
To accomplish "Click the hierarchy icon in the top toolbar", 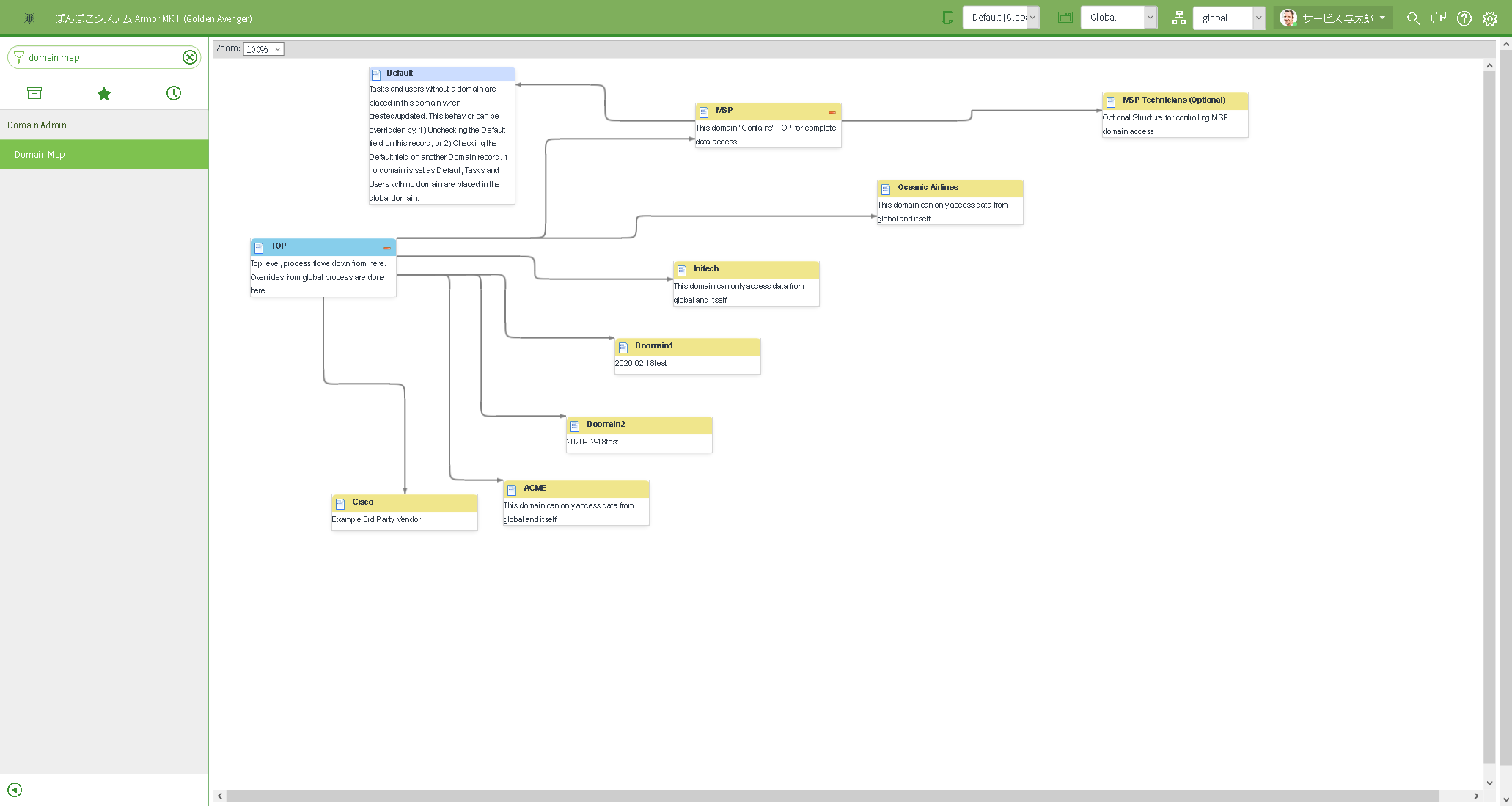I will (x=1178, y=18).
